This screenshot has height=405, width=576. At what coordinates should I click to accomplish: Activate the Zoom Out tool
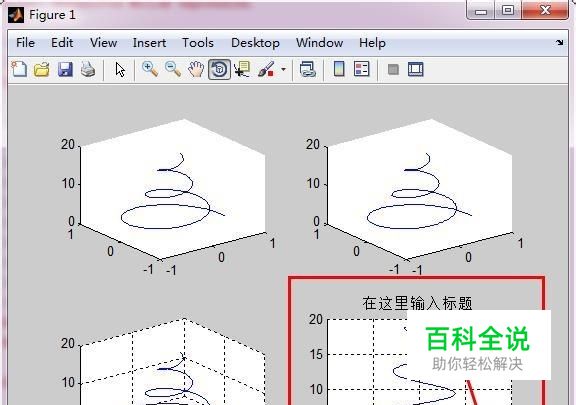tap(173, 69)
